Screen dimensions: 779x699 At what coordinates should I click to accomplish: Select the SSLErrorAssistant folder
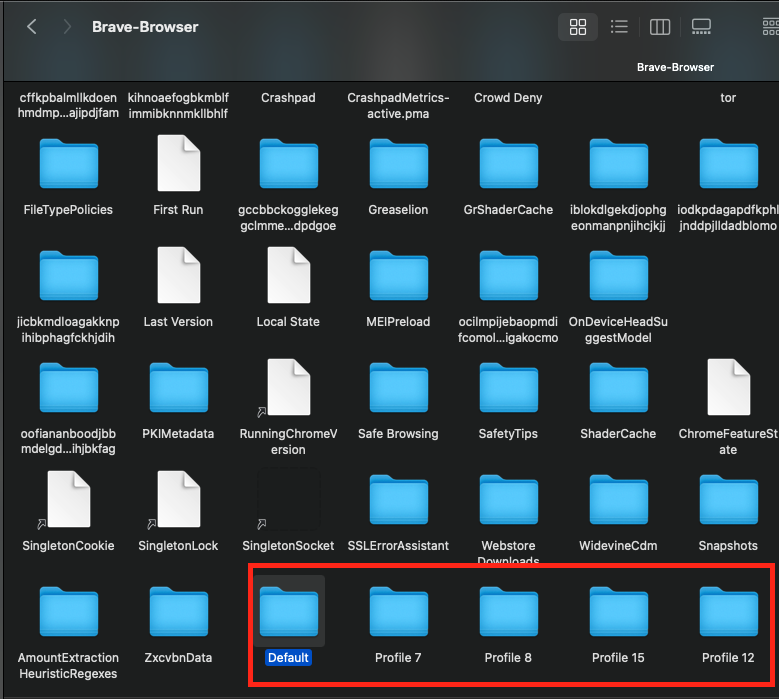pyautogui.click(x=398, y=500)
